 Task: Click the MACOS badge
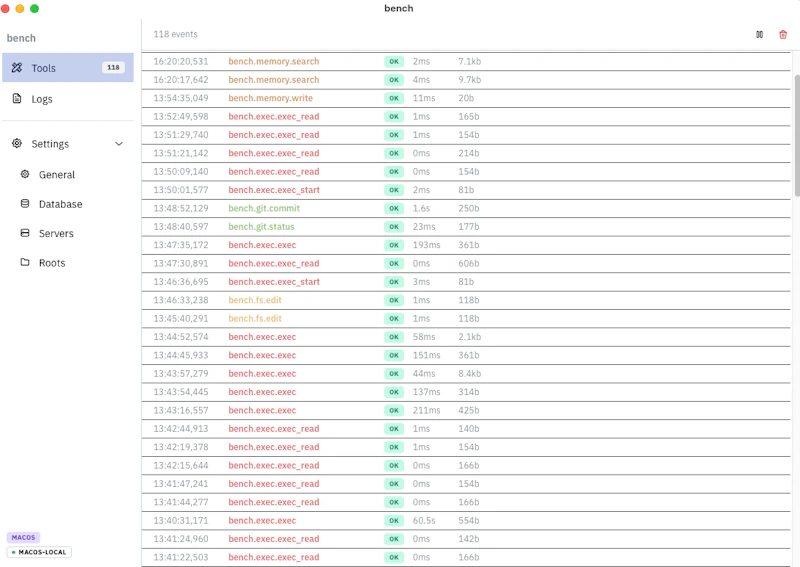click(23, 537)
